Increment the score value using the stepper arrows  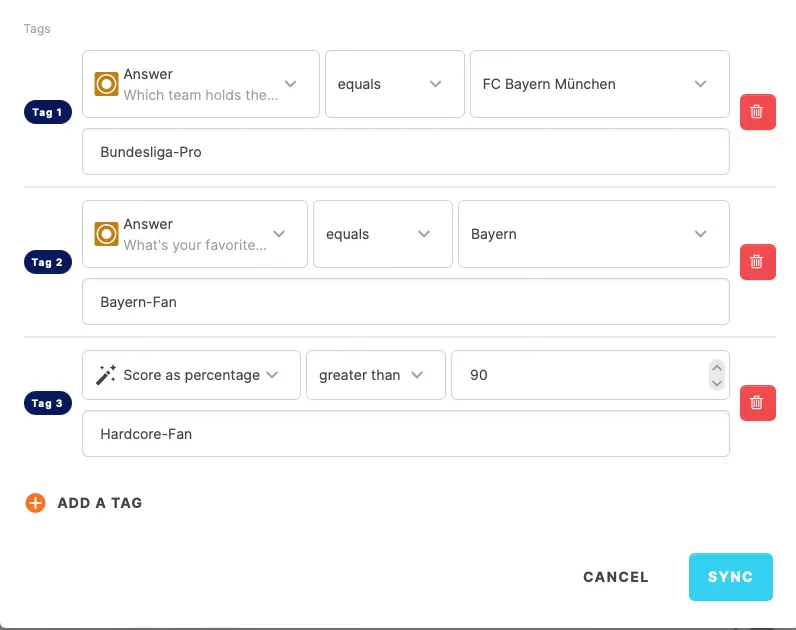(x=716, y=368)
